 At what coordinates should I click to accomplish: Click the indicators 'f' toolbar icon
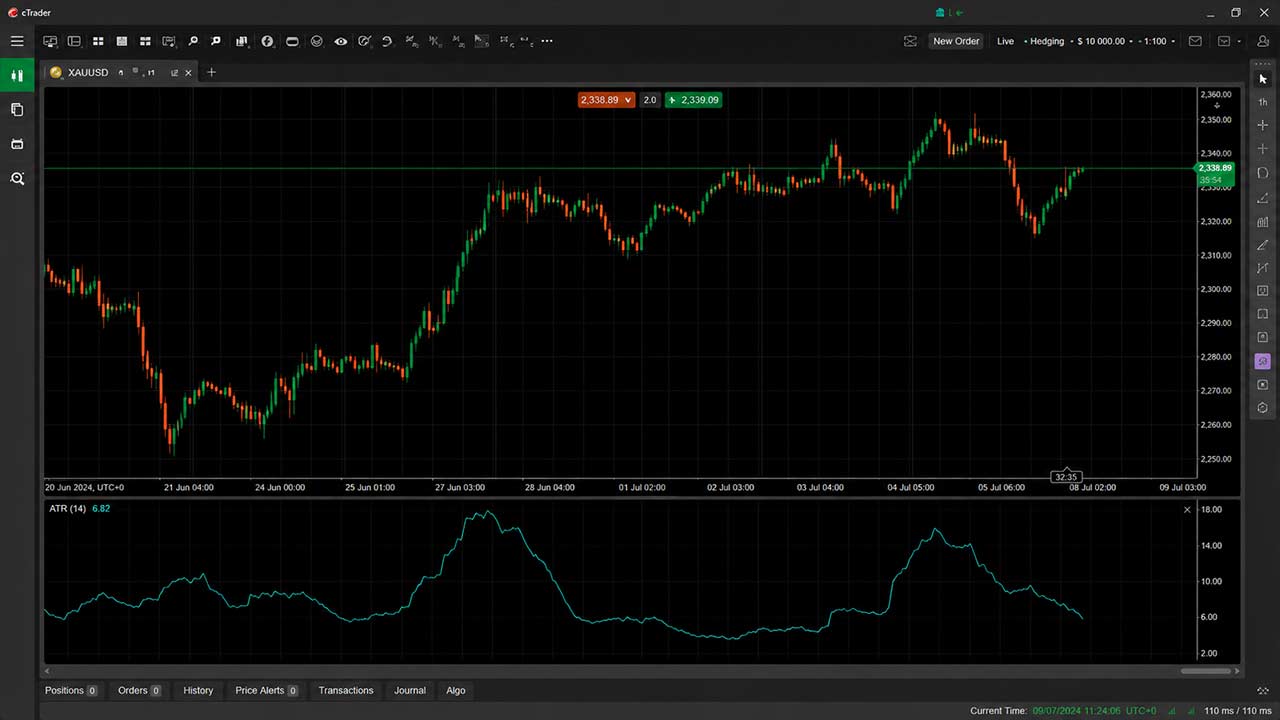click(267, 41)
